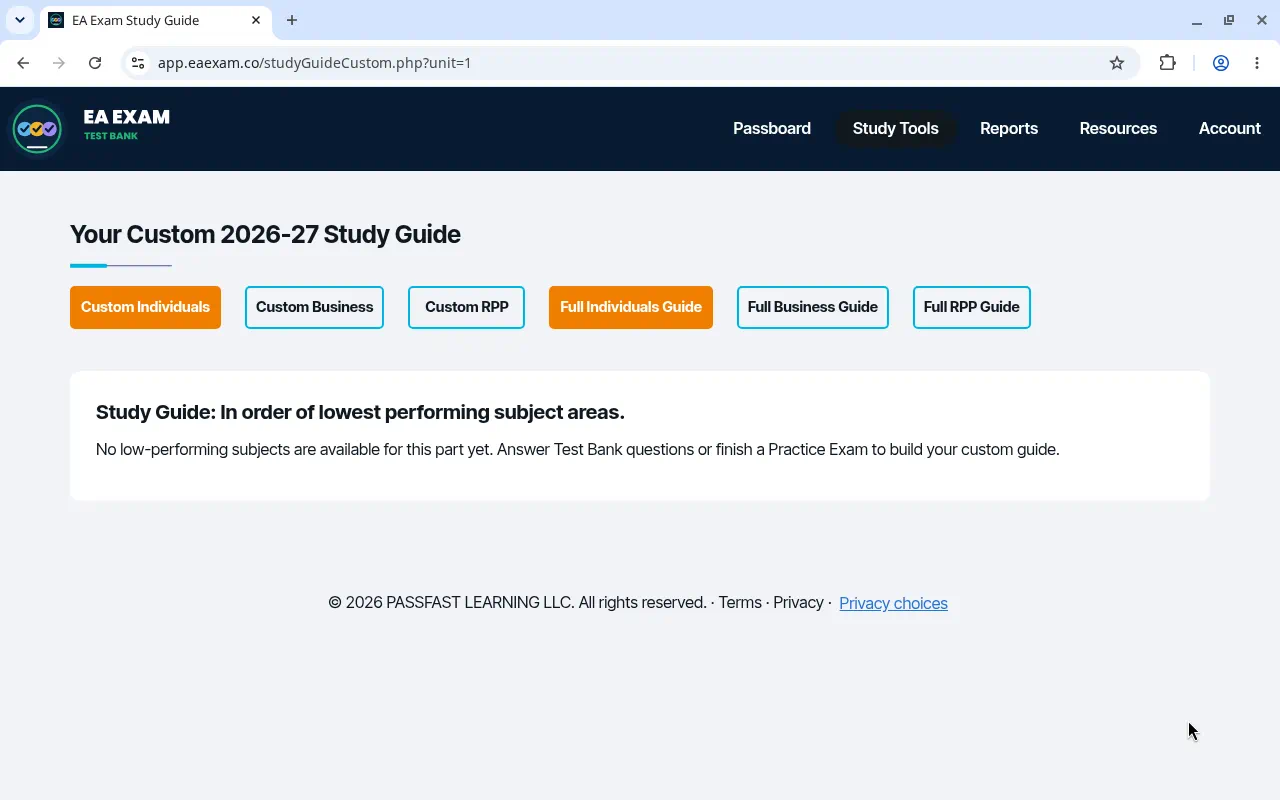
Task: Click the 'Your Custom 2026-27 Study Guide' heading
Action: click(x=265, y=235)
